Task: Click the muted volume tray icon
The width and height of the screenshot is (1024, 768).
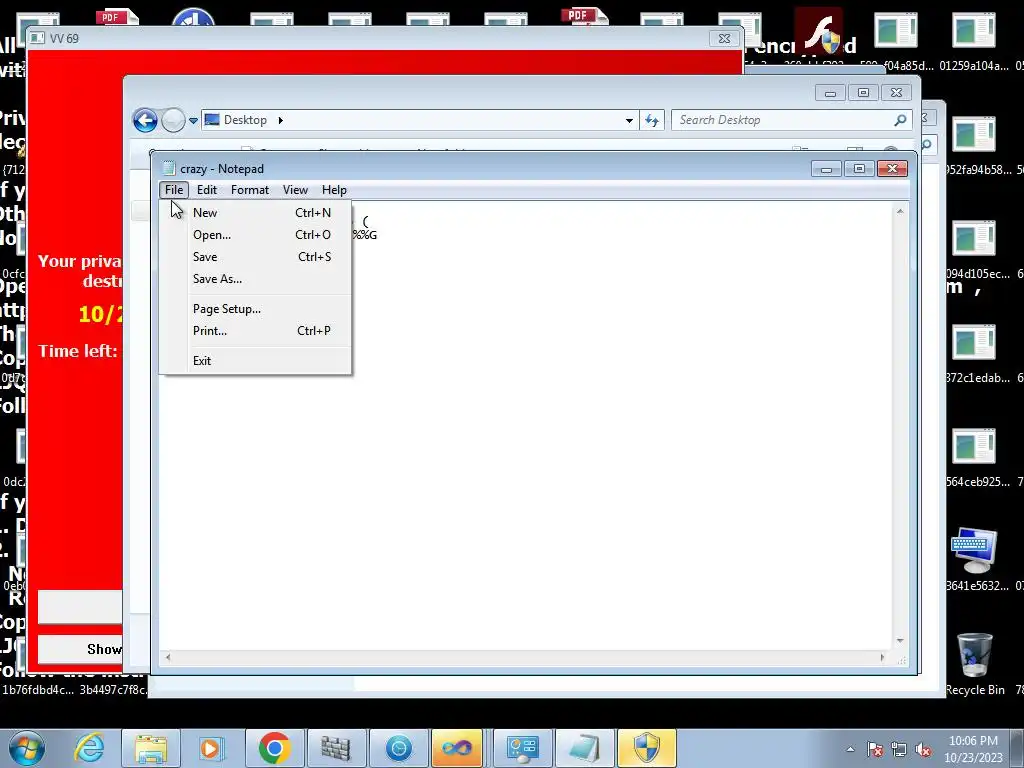Action: tap(923, 749)
